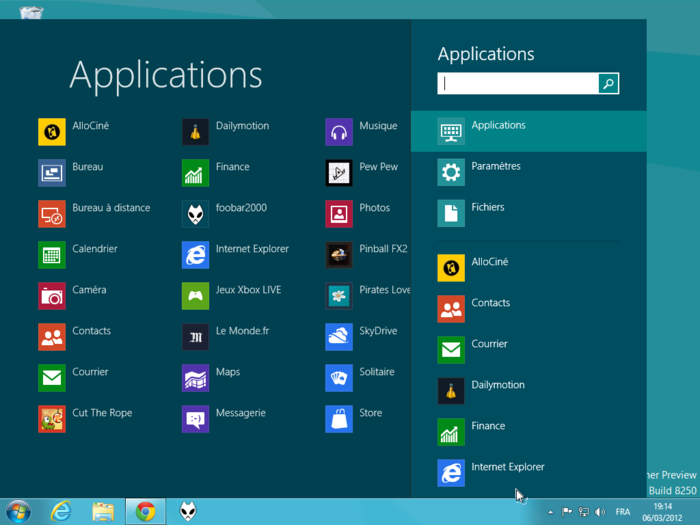Open the Store app icon

pyautogui.click(x=339, y=419)
